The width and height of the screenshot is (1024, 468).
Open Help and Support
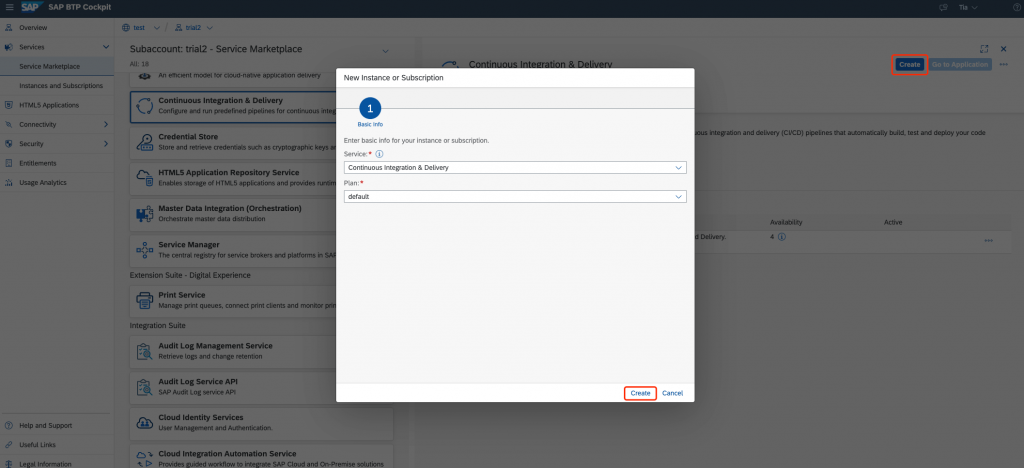pyautogui.click(x=45, y=426)
